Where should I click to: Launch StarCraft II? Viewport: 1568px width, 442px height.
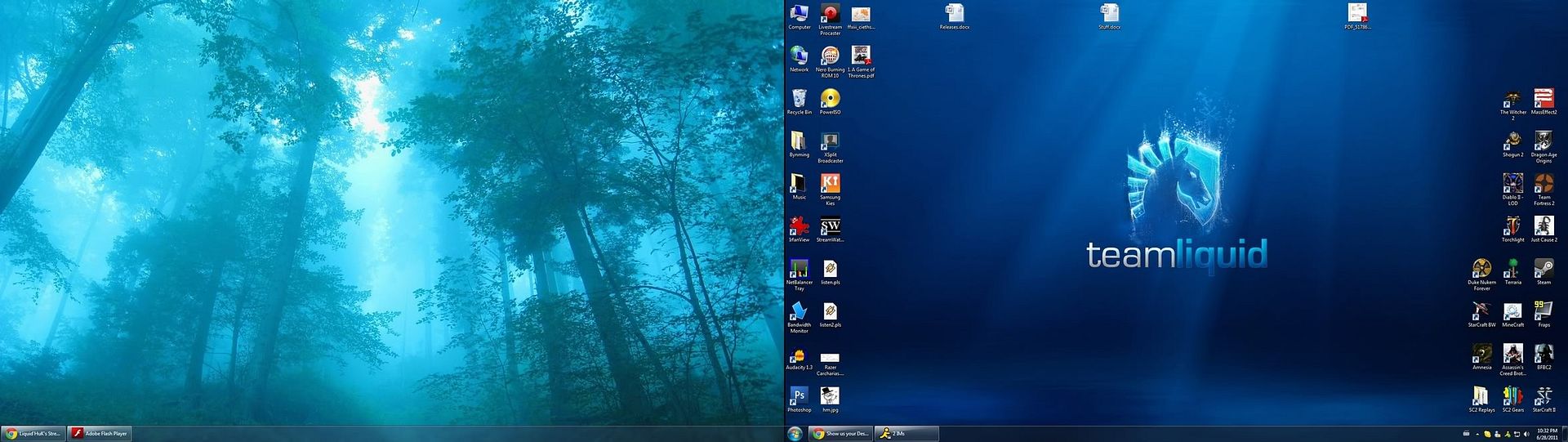click(1543, 400)
